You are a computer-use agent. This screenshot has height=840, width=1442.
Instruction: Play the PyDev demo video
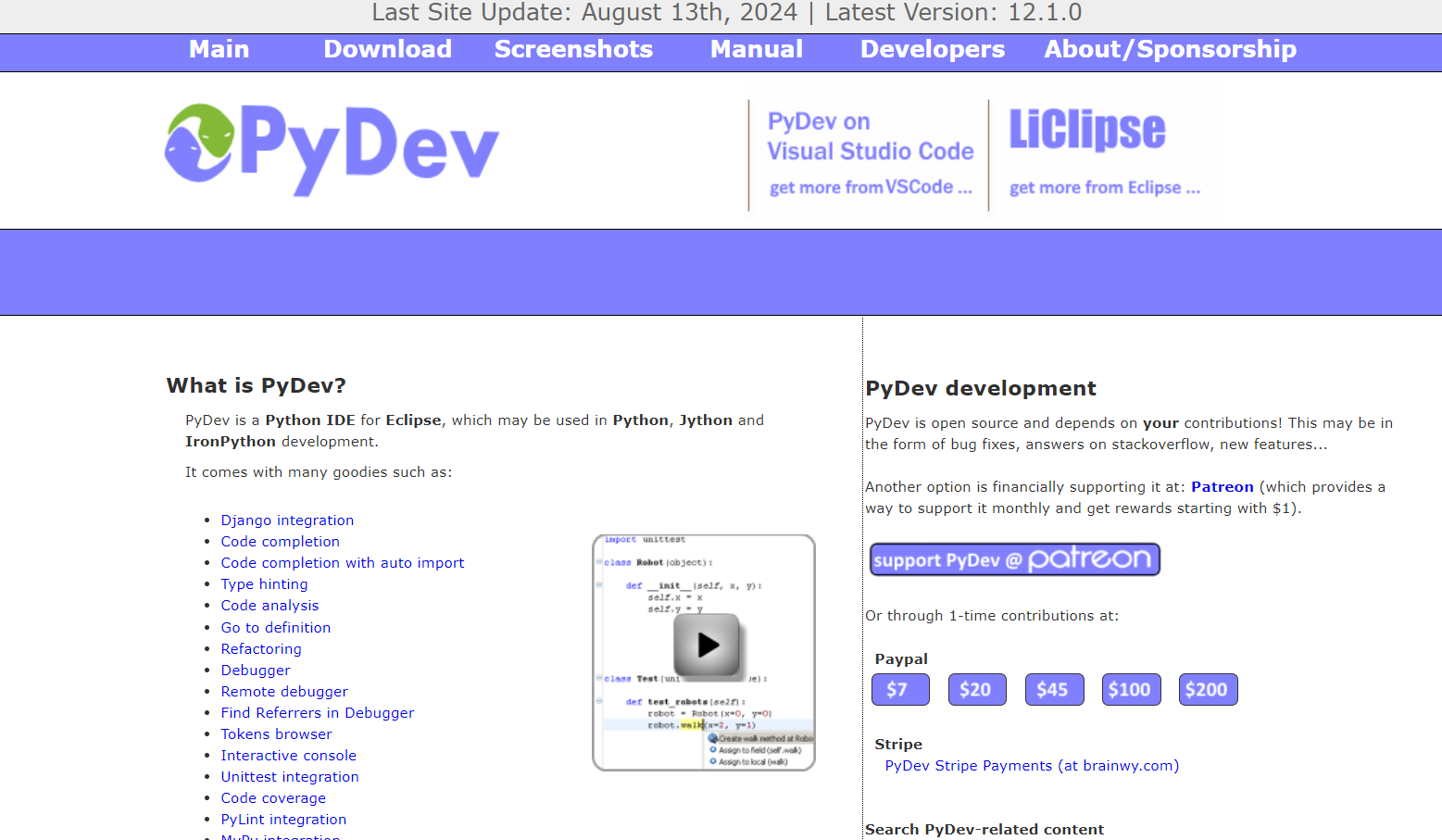pos(707,645)
